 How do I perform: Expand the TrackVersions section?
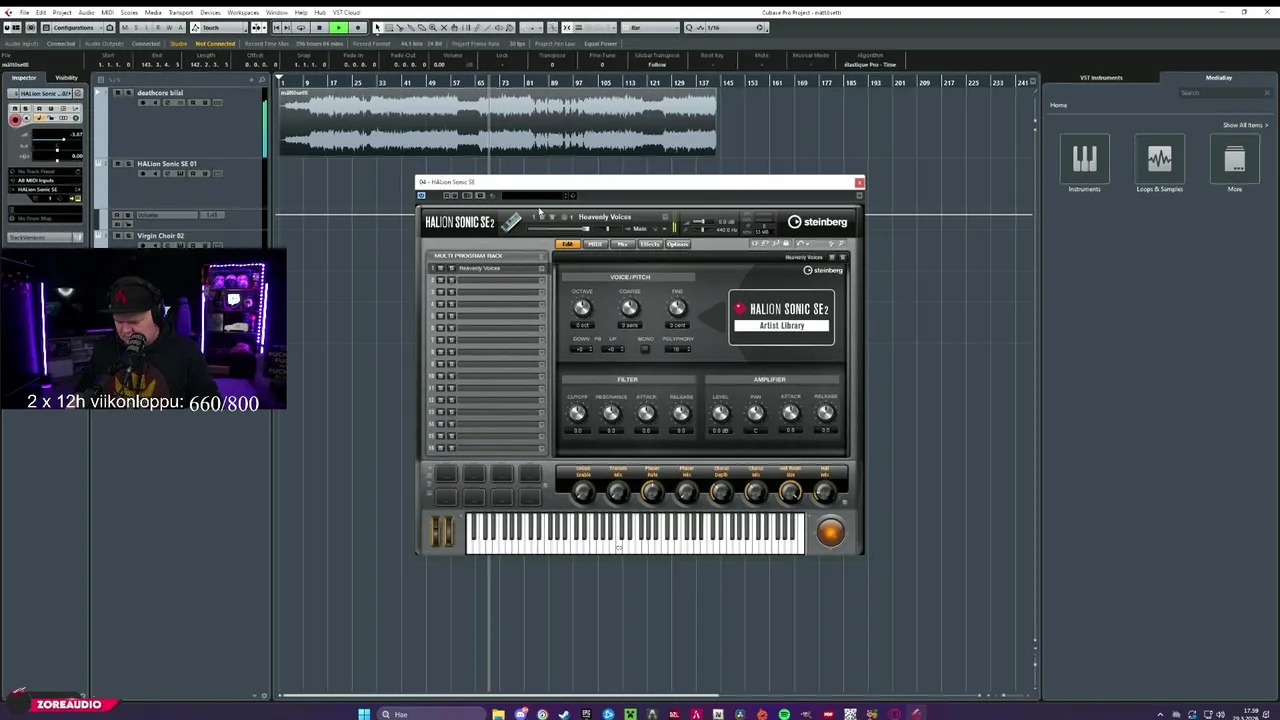(x=45, y=237)
